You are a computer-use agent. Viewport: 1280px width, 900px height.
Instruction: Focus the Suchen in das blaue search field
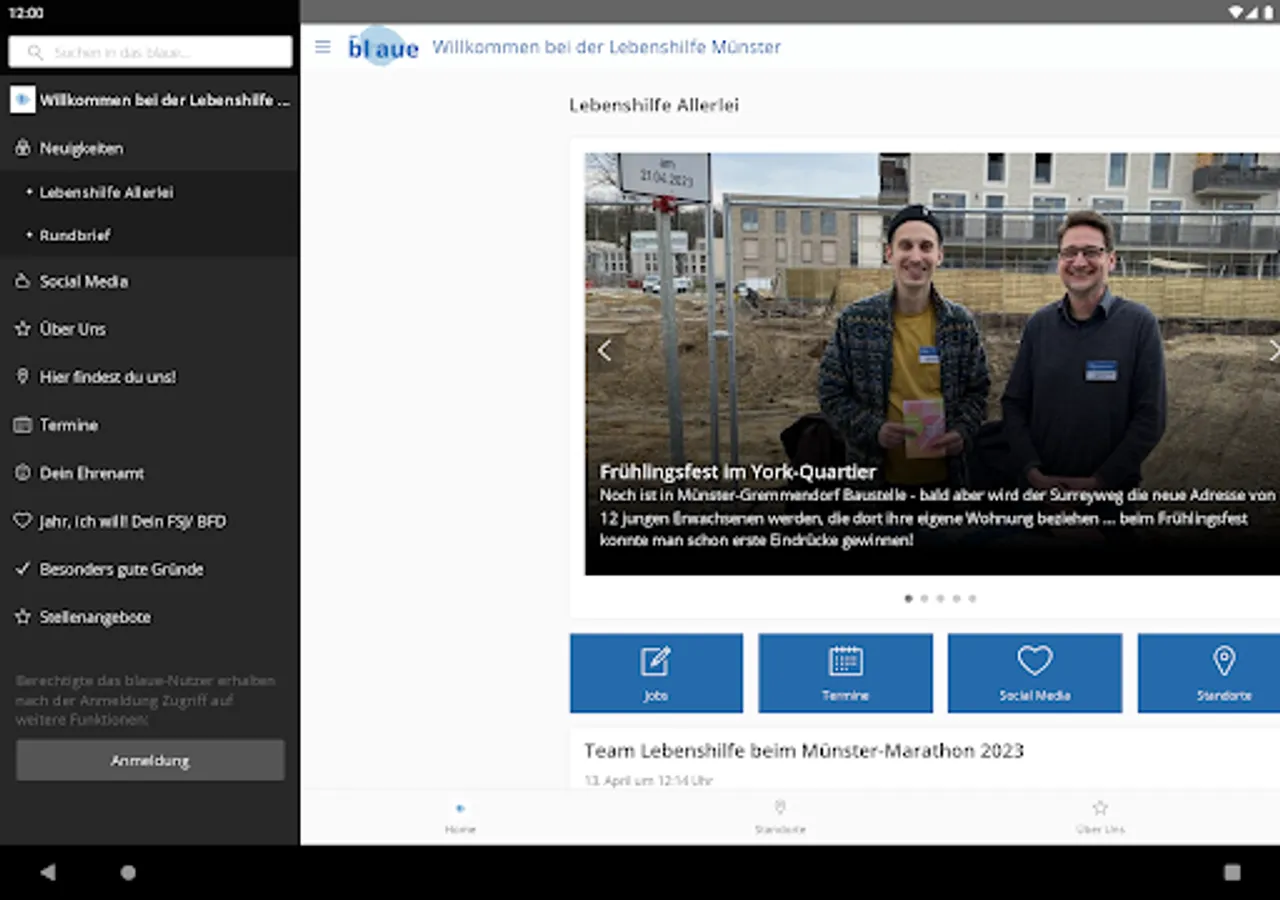point(150,52)
